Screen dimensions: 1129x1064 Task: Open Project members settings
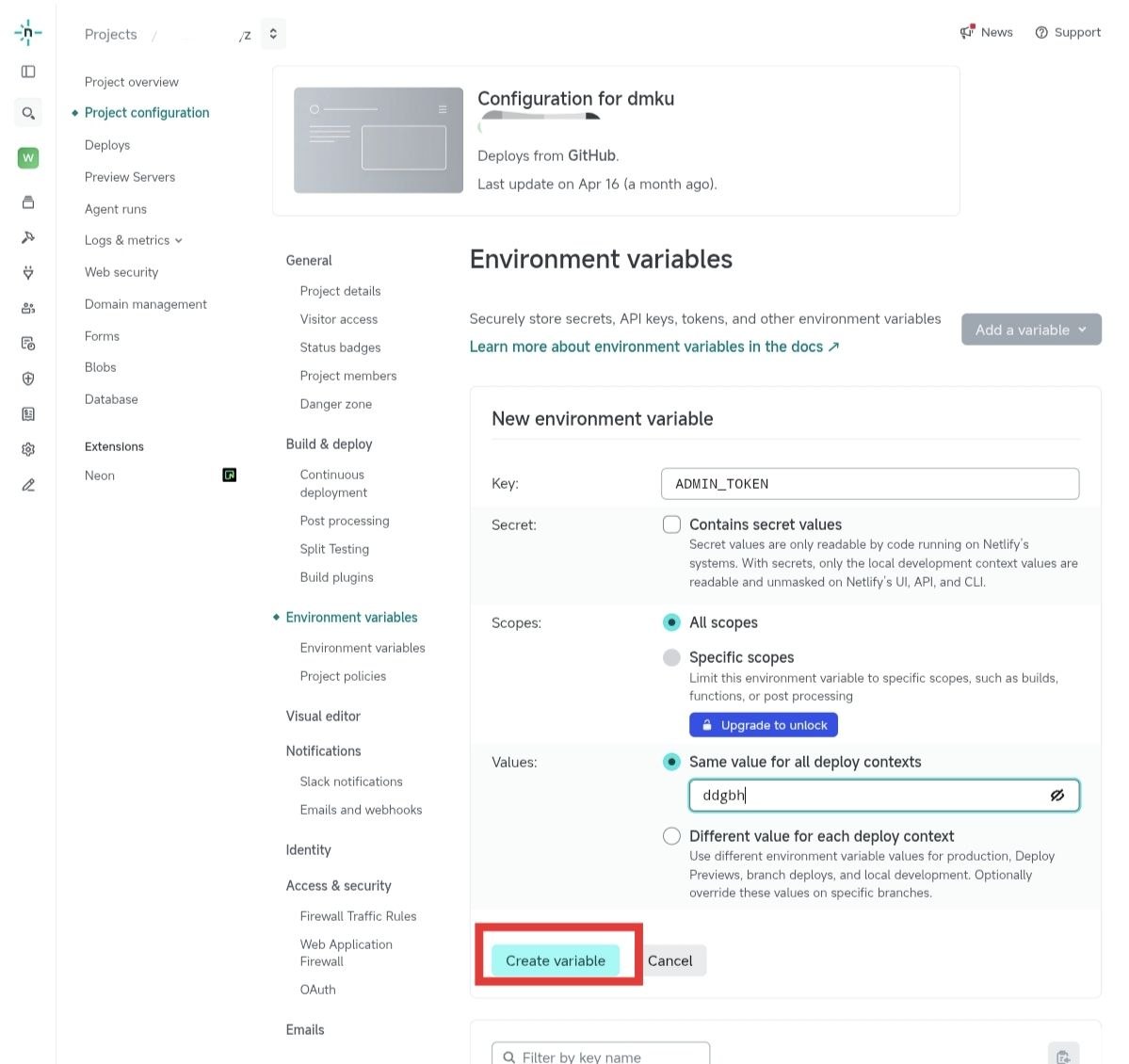point(348,376)
